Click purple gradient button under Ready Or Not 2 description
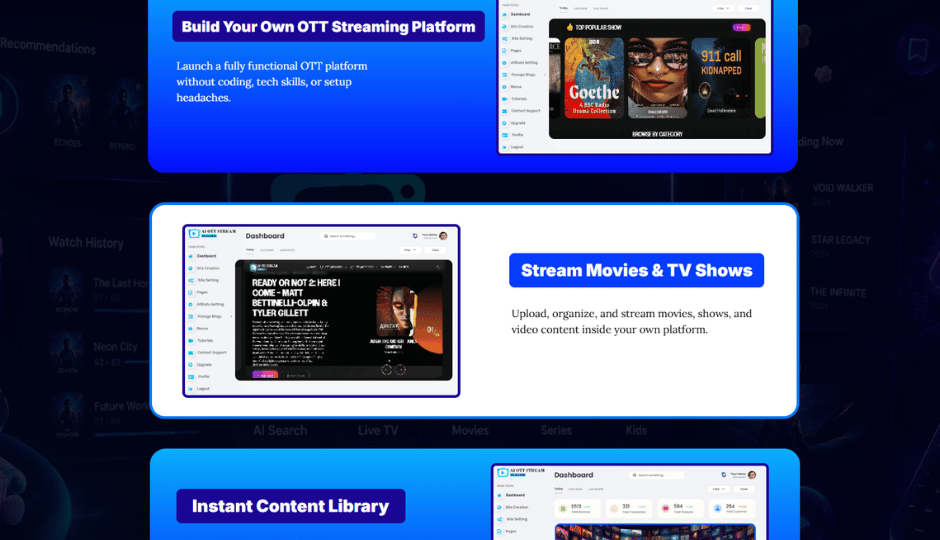 pos(265,375)
